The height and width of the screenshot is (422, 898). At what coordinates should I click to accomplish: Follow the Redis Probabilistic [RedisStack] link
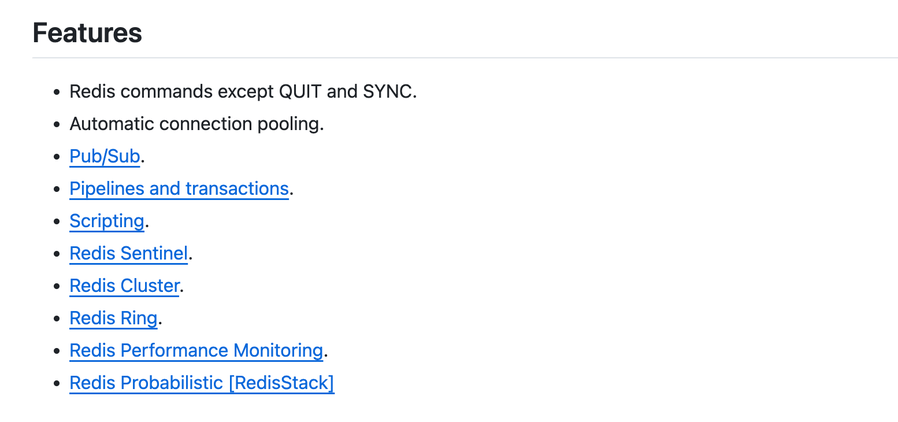tap(201, 383)
